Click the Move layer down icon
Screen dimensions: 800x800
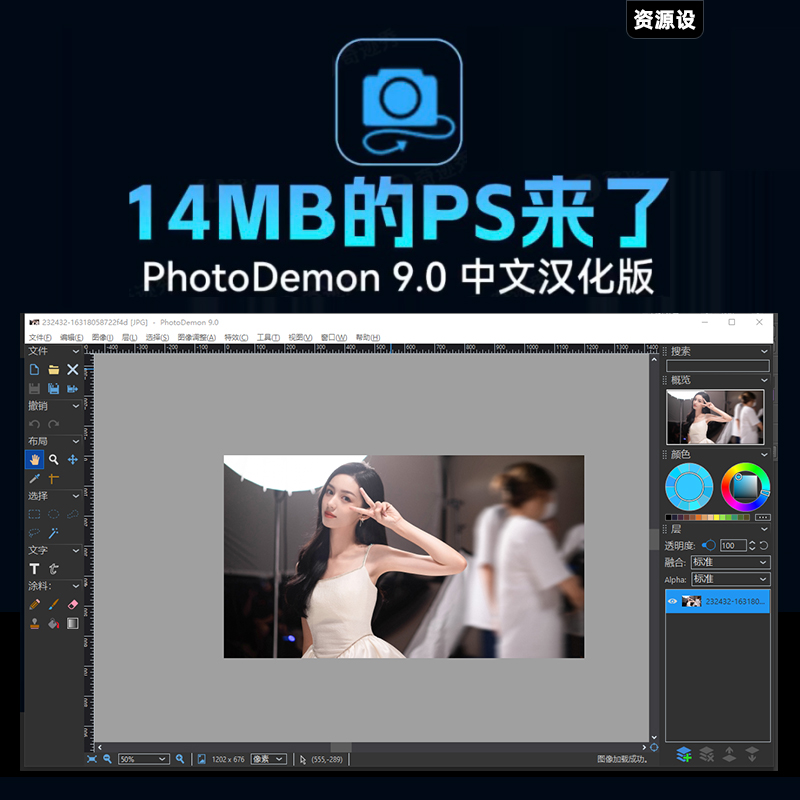pyautogui.click(x=752, y=754)
